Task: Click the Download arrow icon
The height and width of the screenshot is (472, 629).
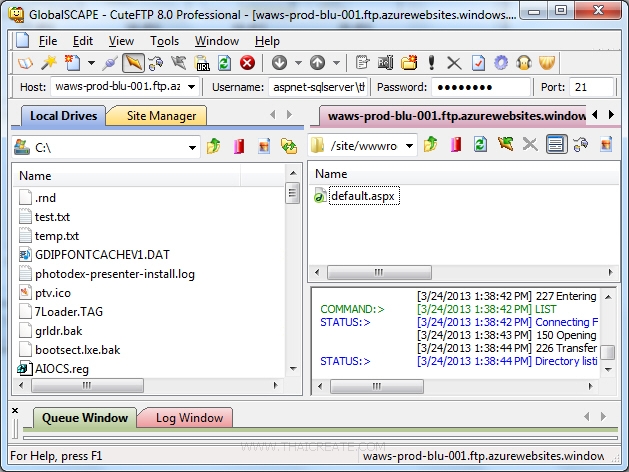Action: click(280, 63)
